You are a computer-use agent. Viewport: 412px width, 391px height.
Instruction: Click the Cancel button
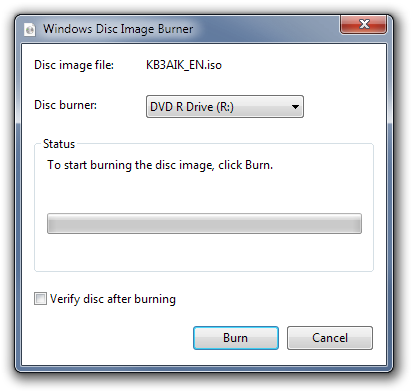point(330,338)
